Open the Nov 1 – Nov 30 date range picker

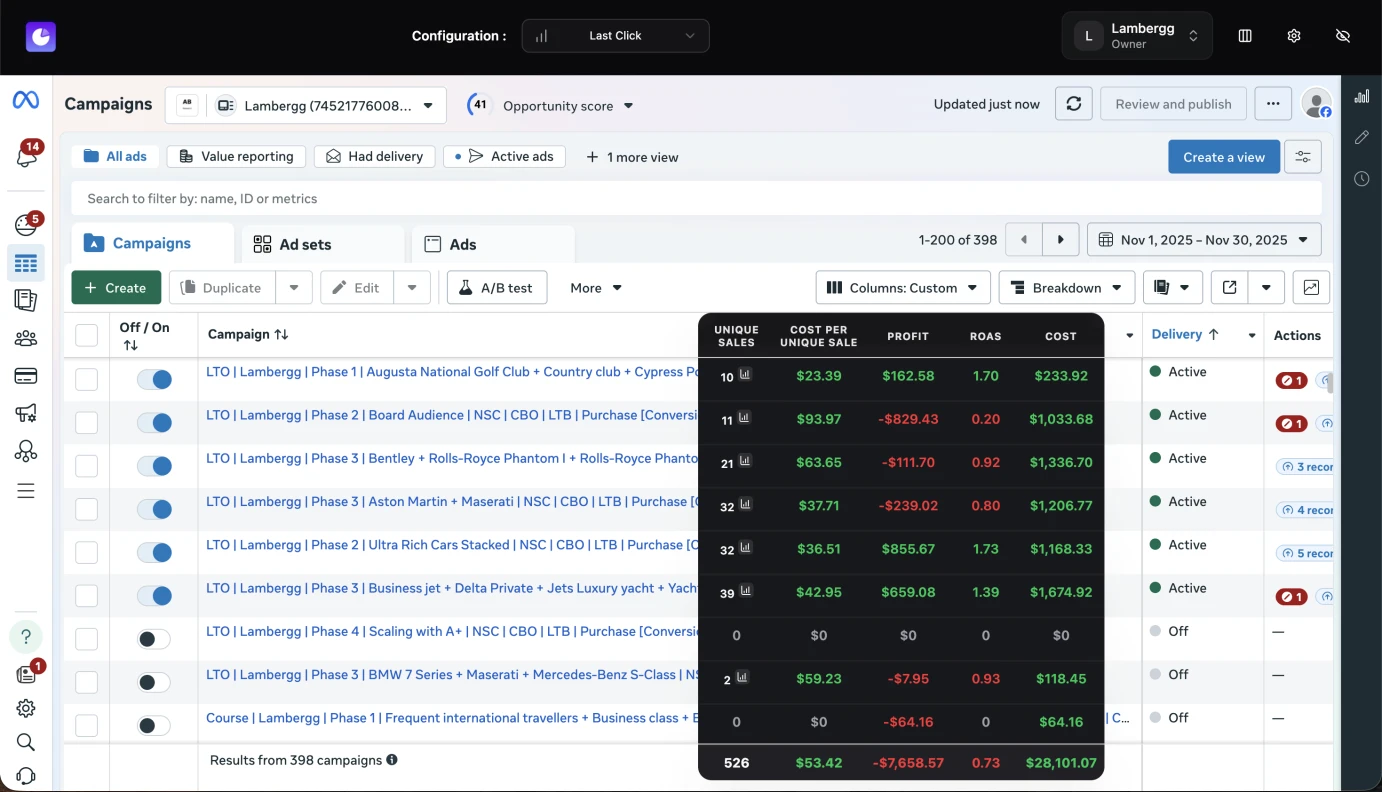tap(1204, 239)
